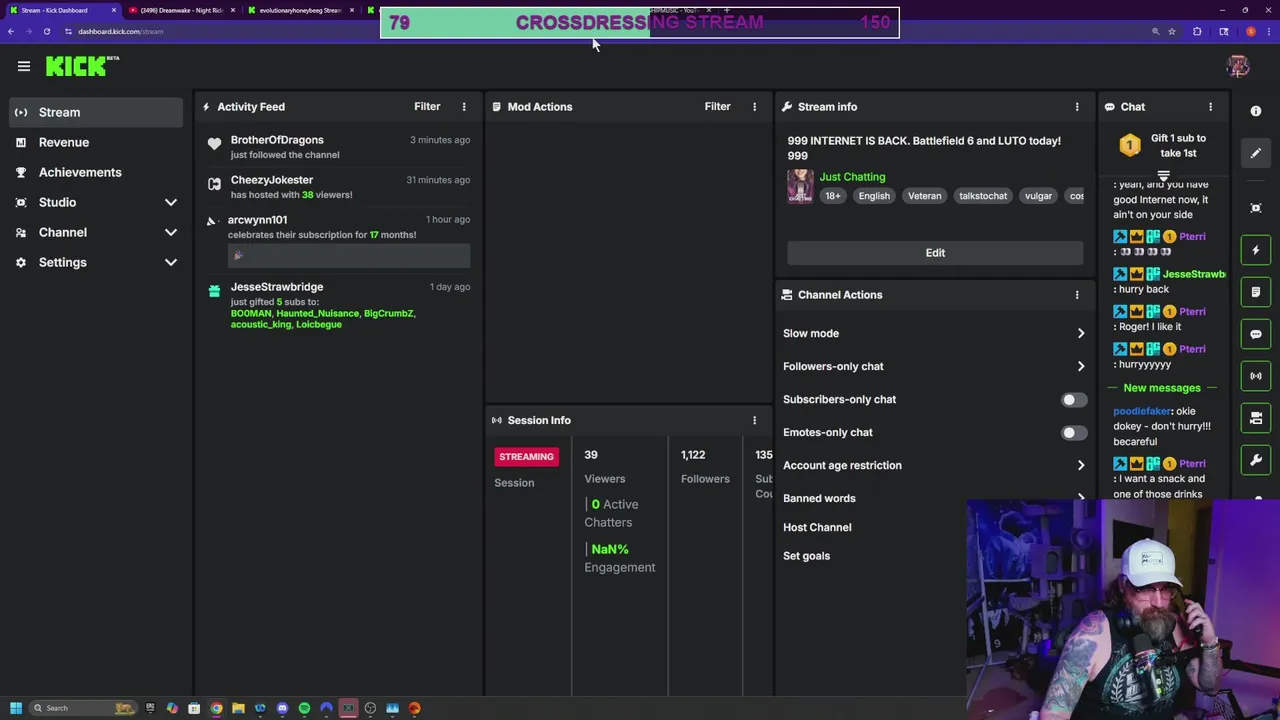Open Banned words options arrow

pos(1080,498)
